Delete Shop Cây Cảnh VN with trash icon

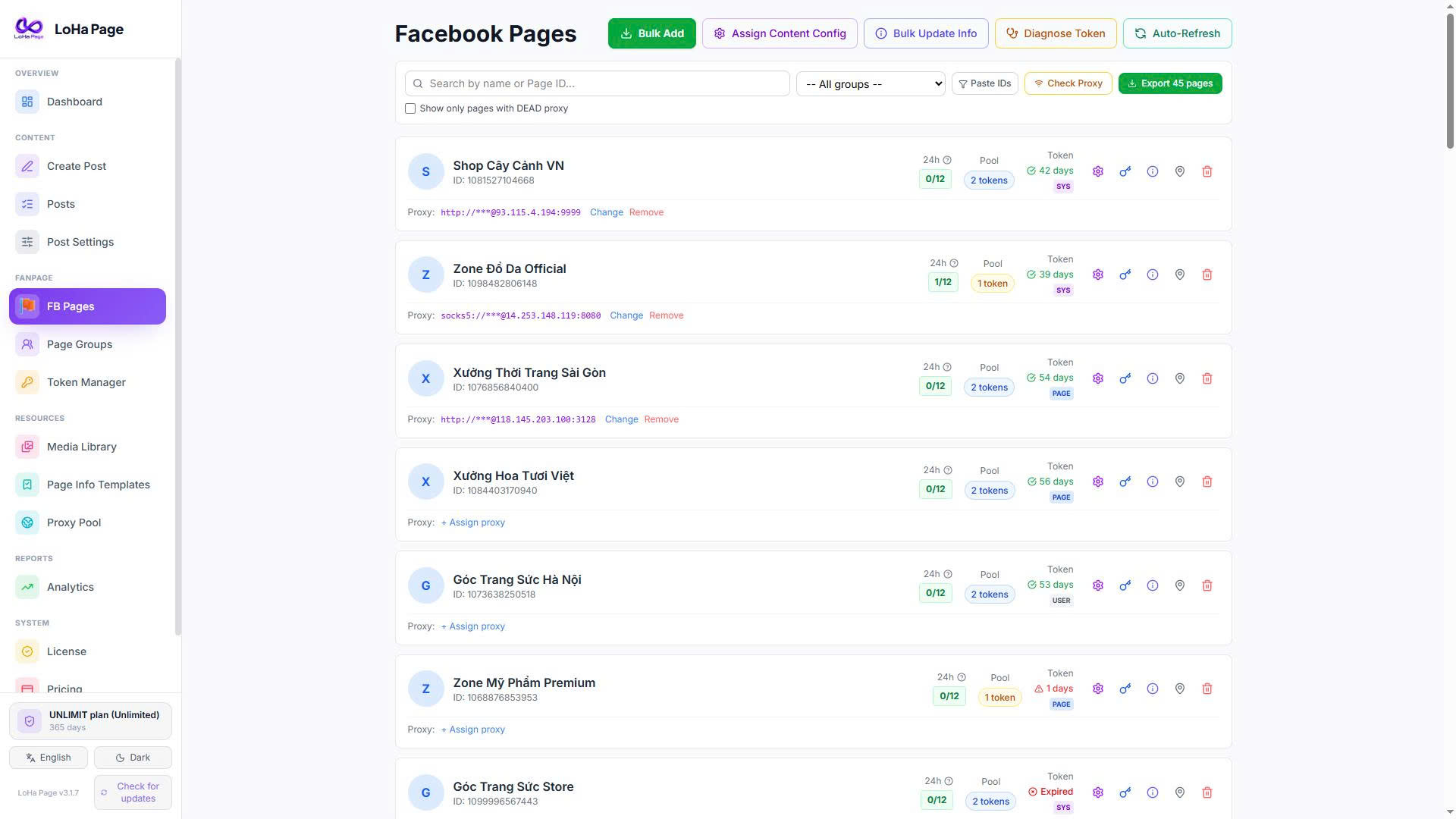pyautogui.click(x=1207, y=171)
